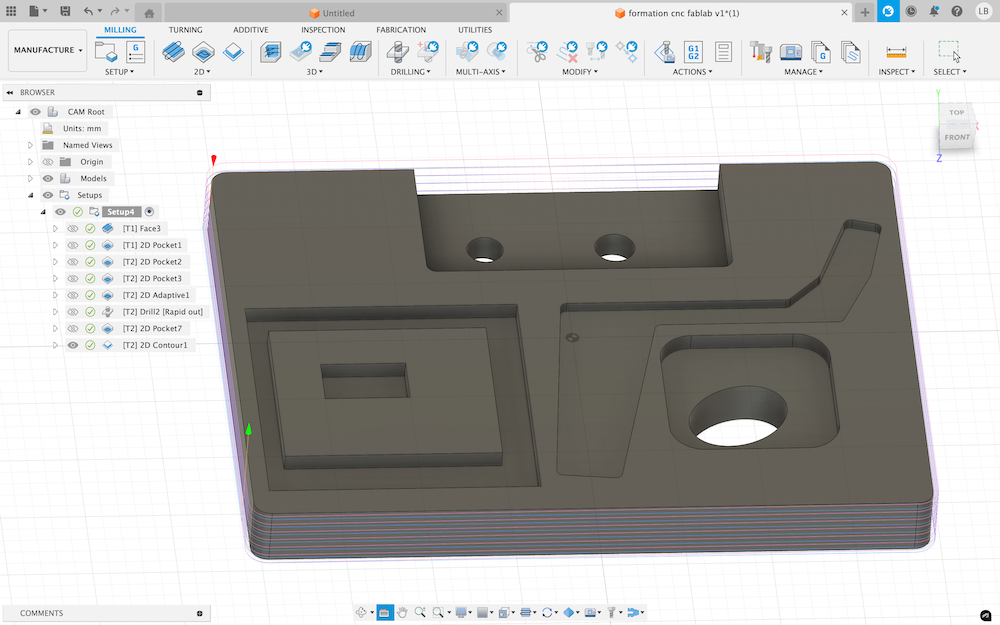1000x625 pixels.
Task: Switch to the TURNING tab
Action: tap(186, 30)
